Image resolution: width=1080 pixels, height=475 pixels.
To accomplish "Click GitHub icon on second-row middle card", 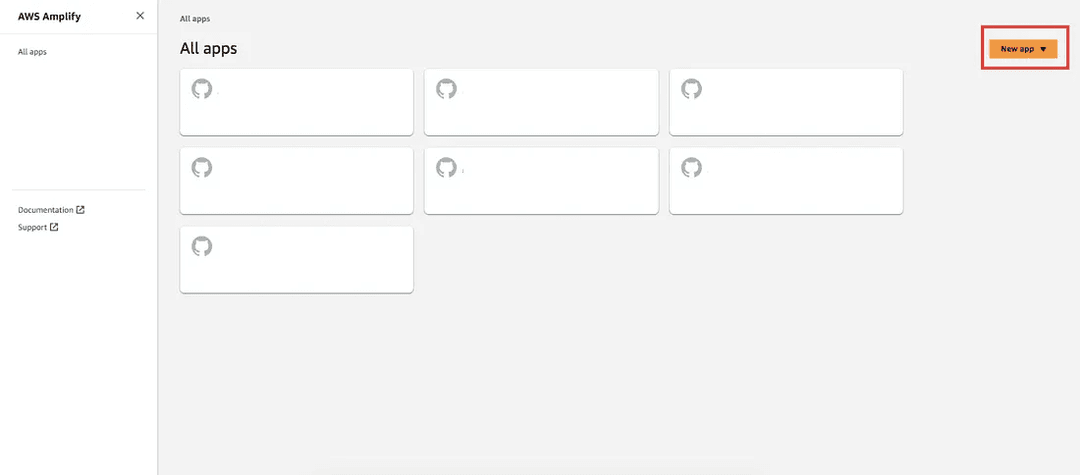I will [x=446, y=168].
